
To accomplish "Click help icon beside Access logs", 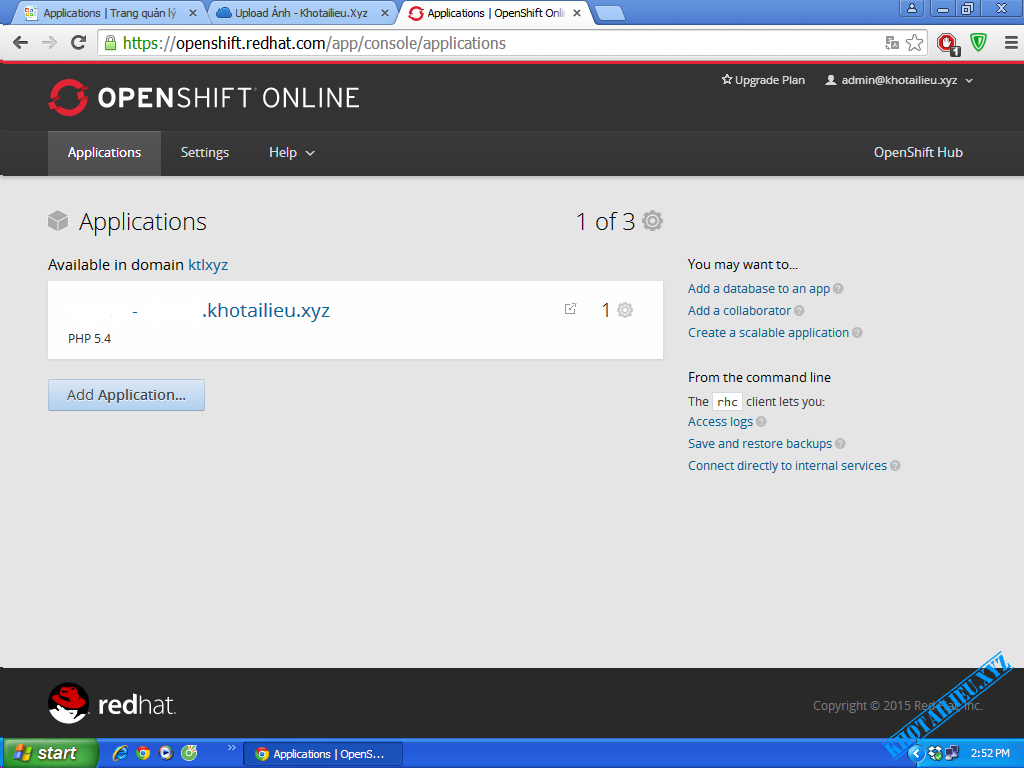I will pyautogui.click(x=762, y=422).
